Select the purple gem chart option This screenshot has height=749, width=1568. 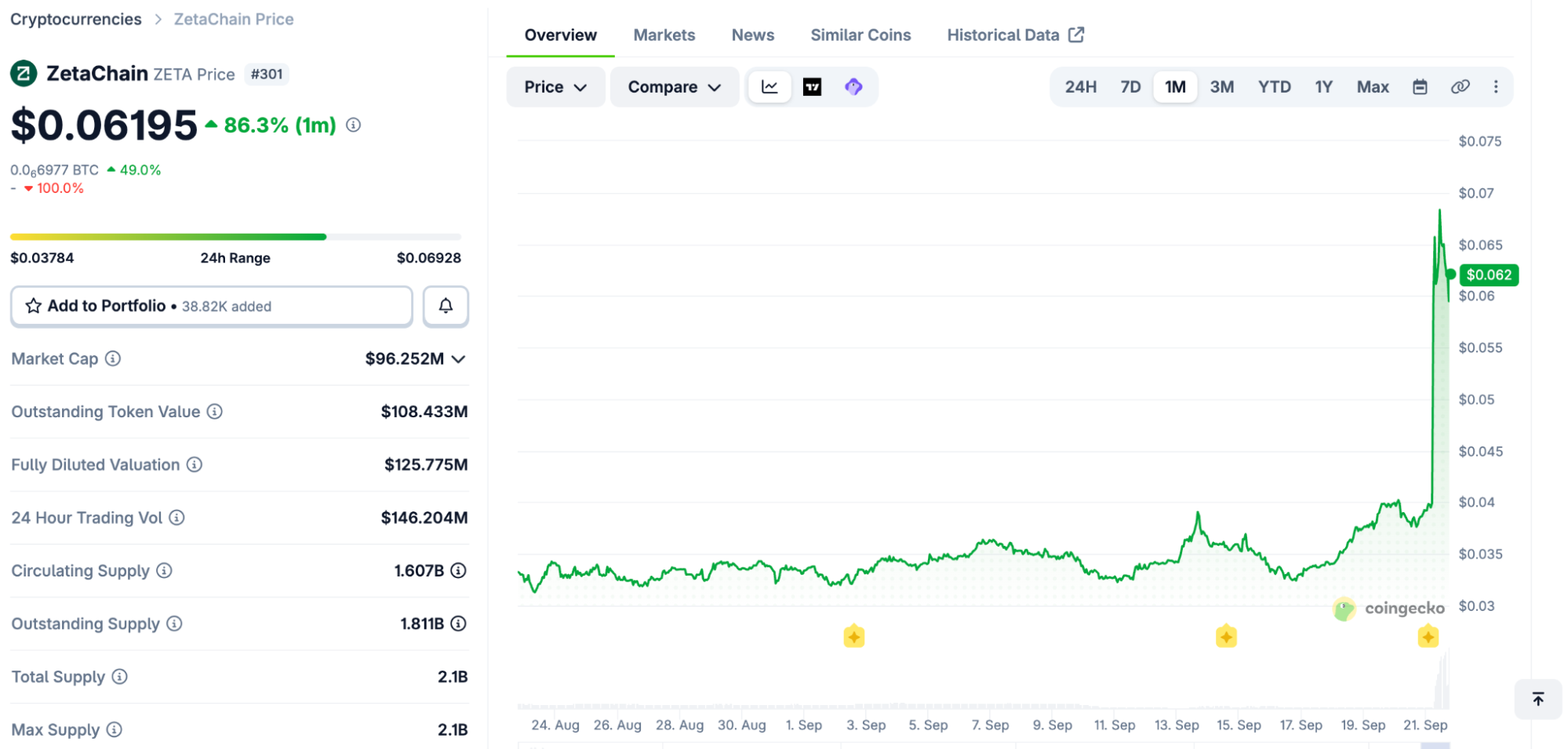(x=853, y=86)
